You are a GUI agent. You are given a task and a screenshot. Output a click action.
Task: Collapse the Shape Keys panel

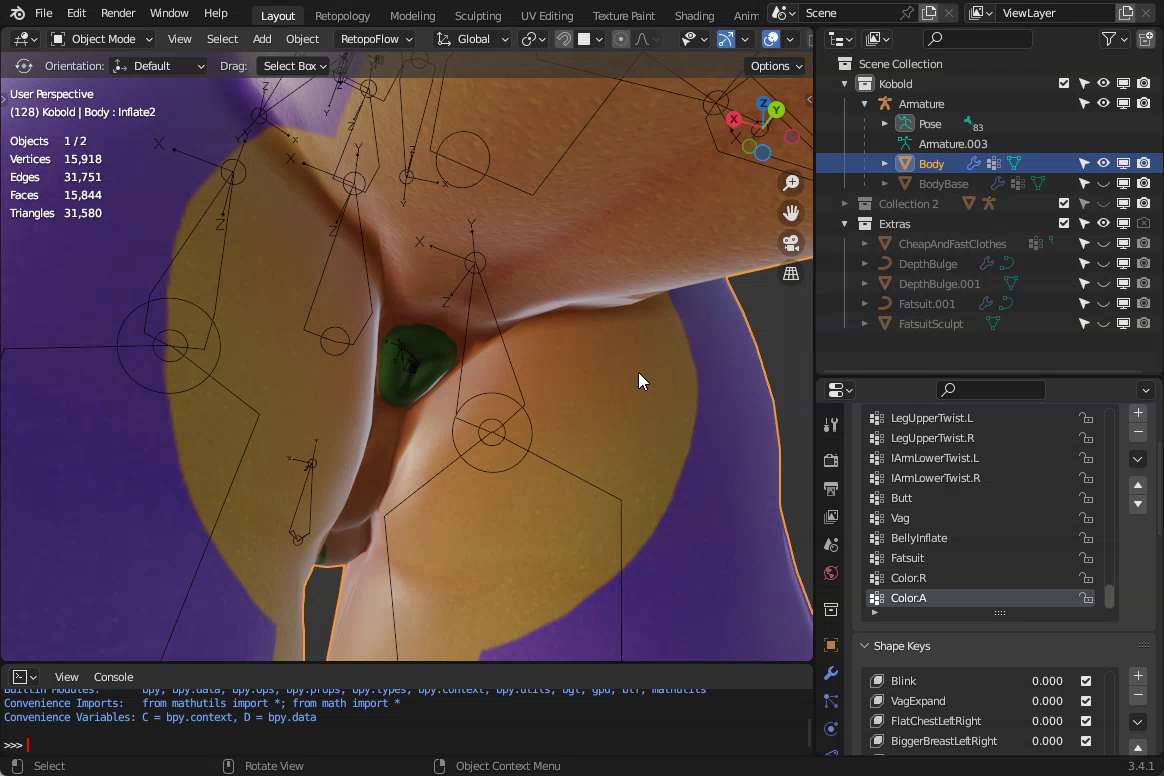coord(865,646)
